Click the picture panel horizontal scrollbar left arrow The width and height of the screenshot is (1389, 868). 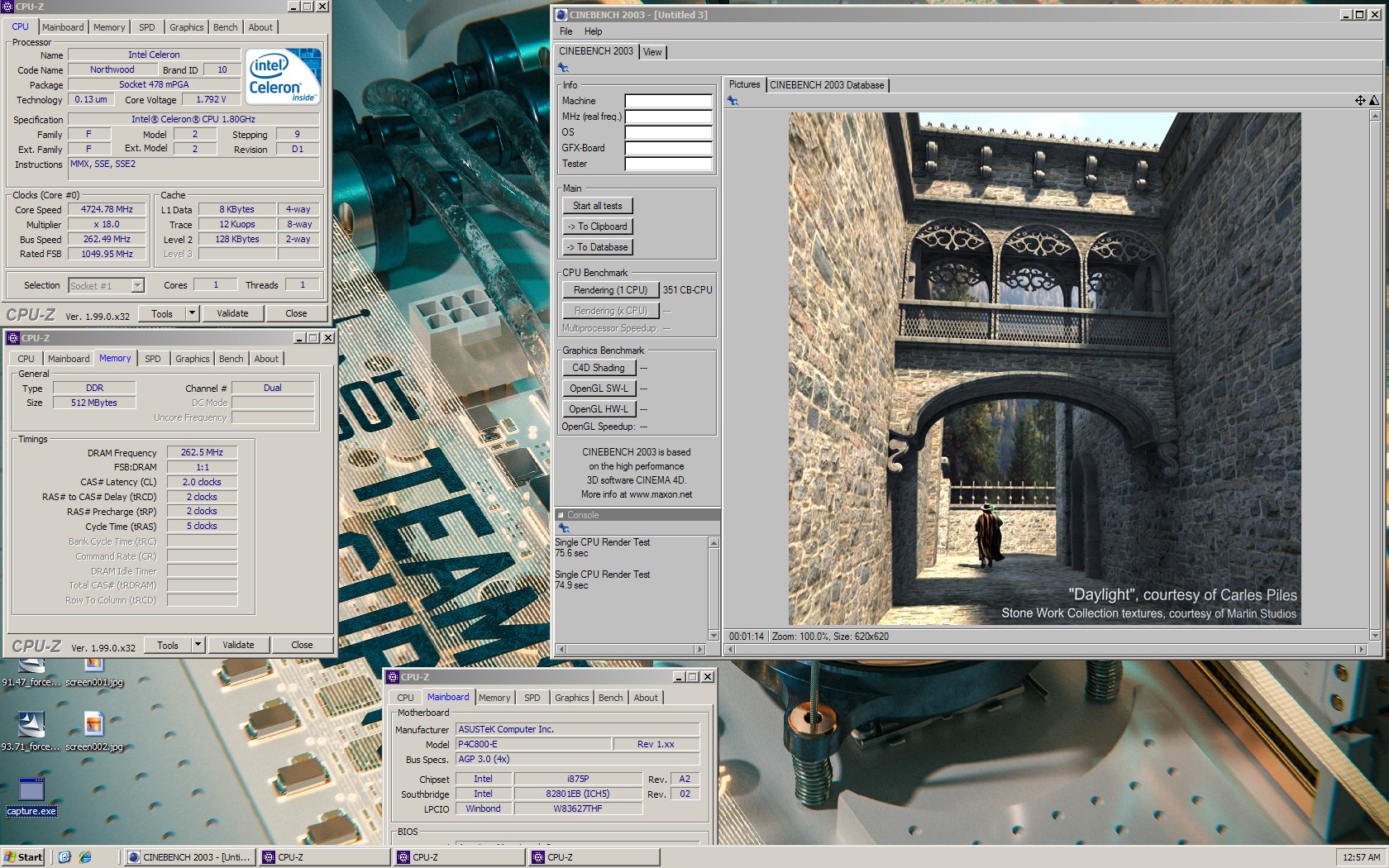tap(730, 650)
